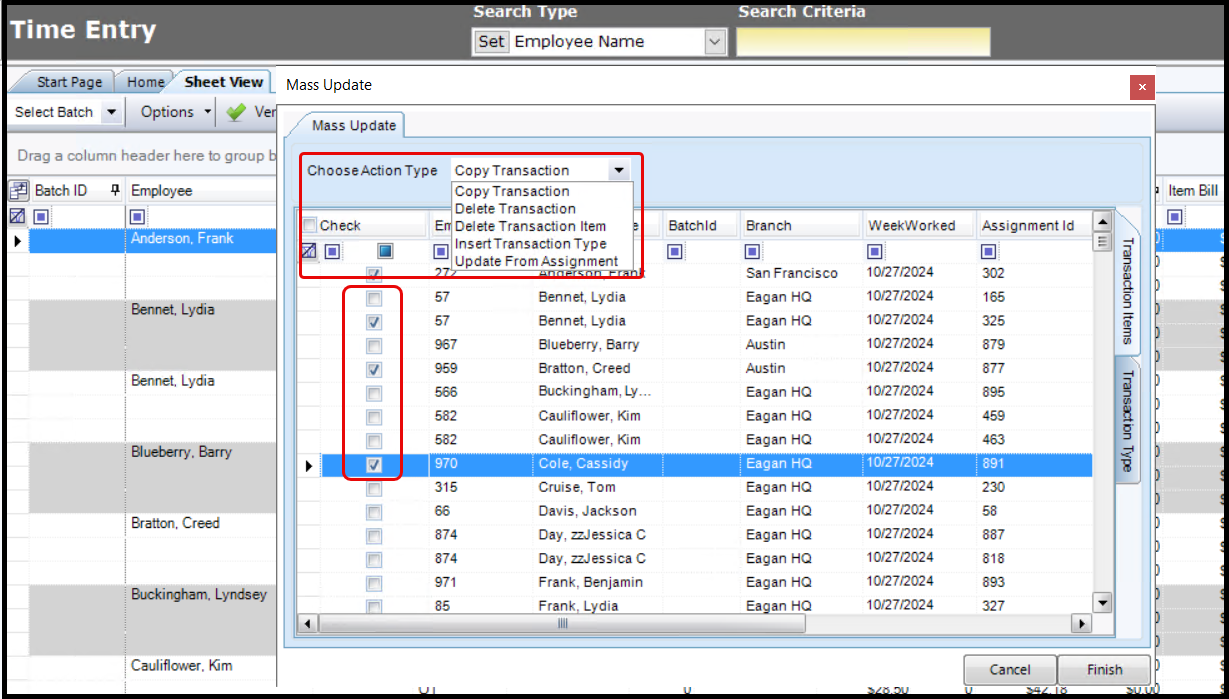Click the yellow Search Criteria input field
The height and width of the screenshot is (699, 1229).
pyautogui.click(x=863, y=42)
